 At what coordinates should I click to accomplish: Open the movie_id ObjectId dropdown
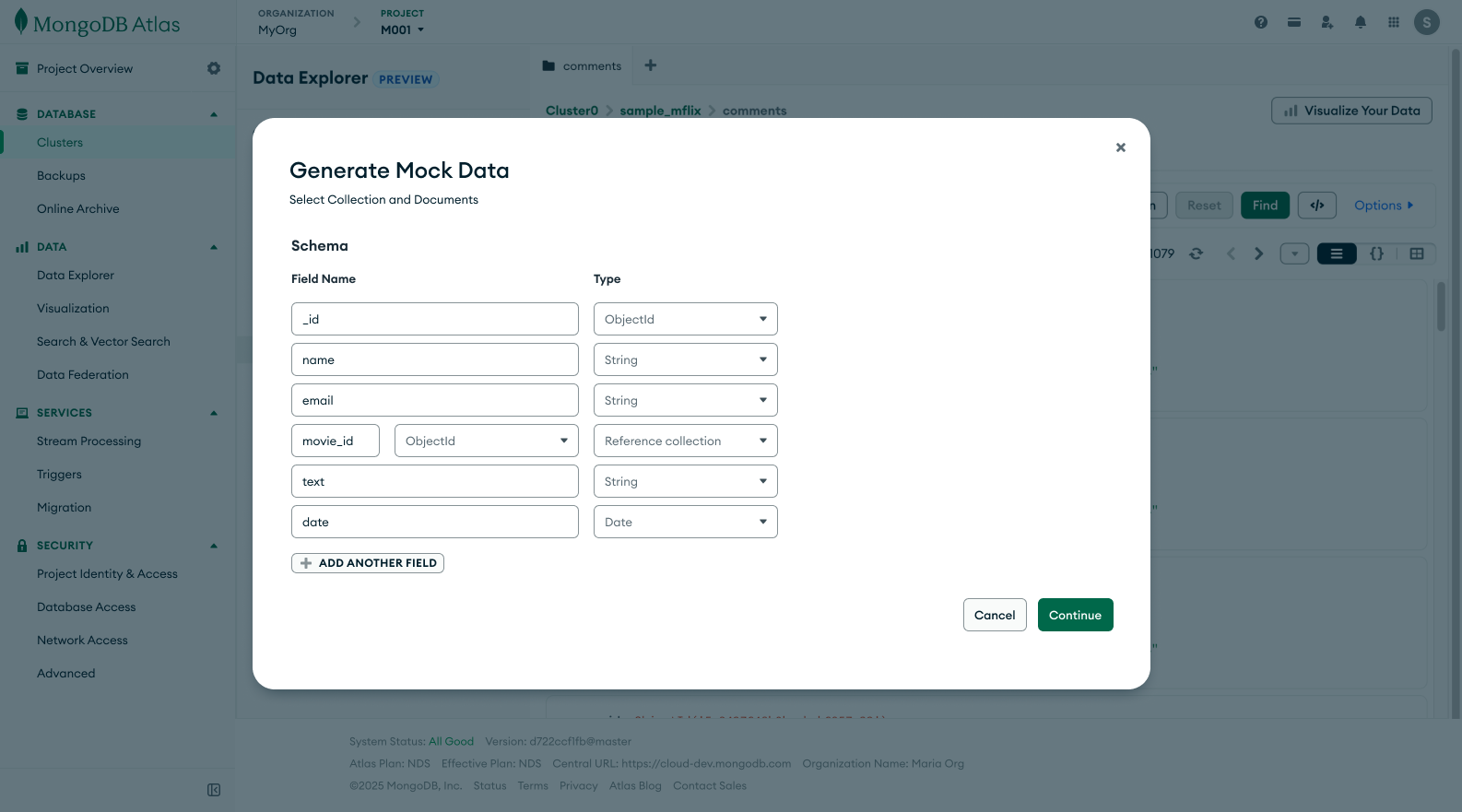(x=487, y=441)
